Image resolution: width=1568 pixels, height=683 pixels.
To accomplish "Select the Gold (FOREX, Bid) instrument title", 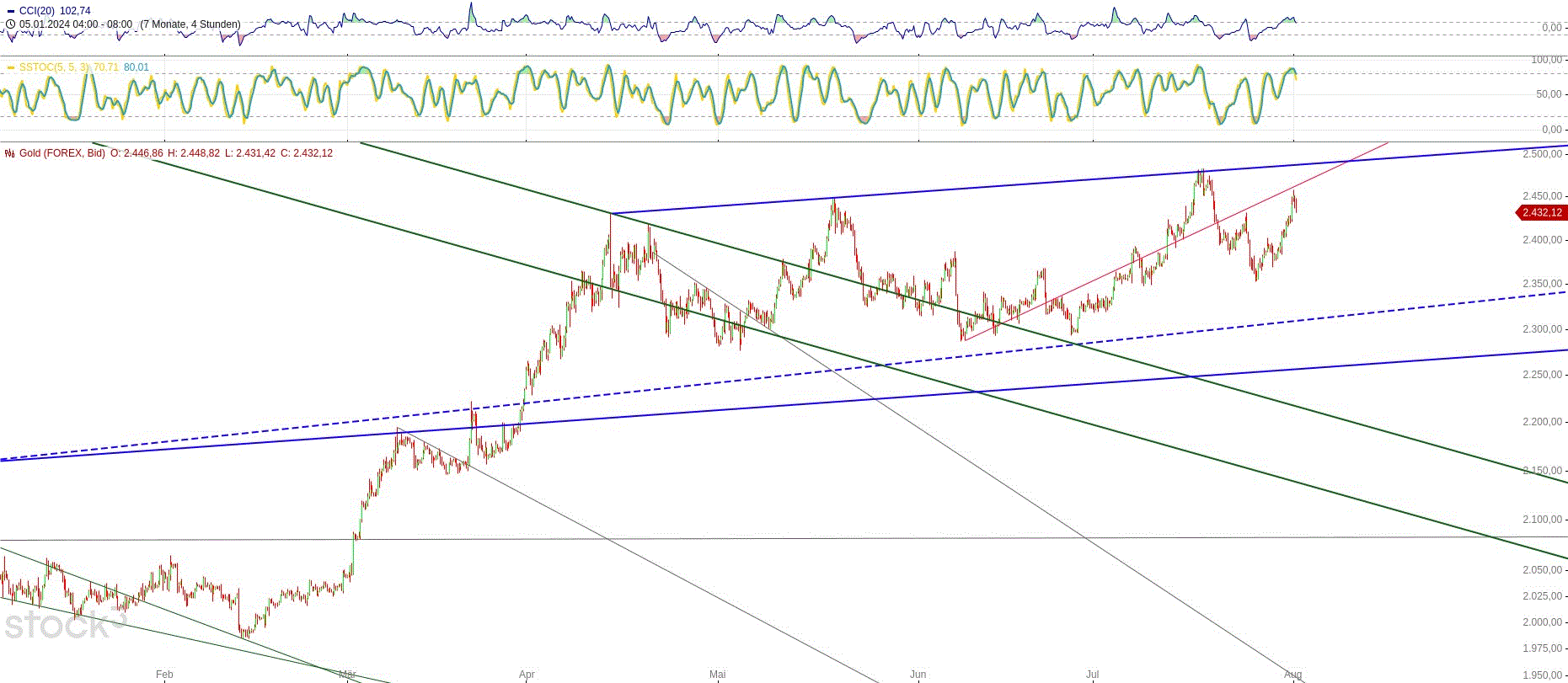I will [x=62, y=153].
